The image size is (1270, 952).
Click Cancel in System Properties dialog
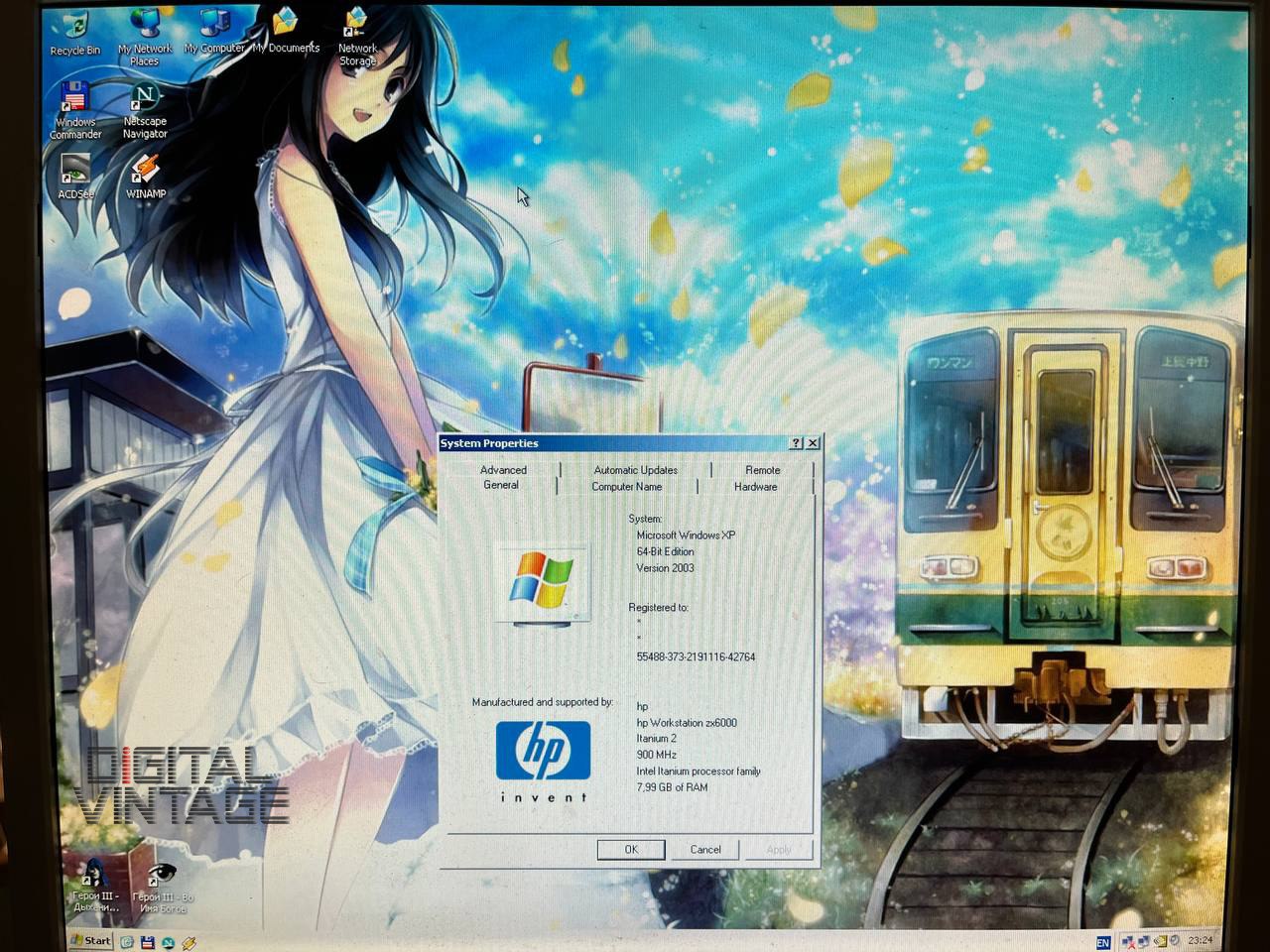click(705, 850)
